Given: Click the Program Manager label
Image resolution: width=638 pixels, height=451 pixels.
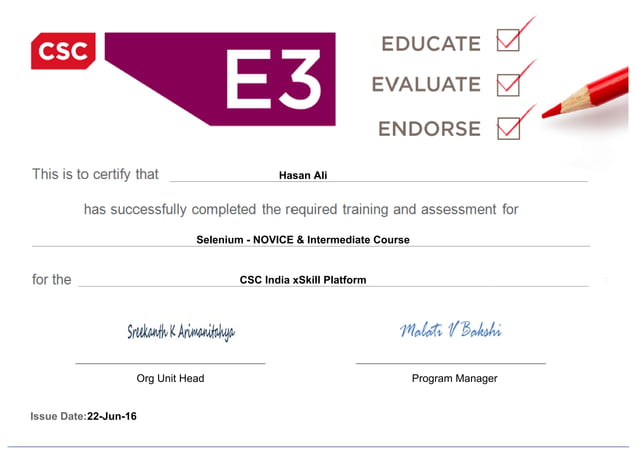Looking at the screenshot, I should [x=454, y=378].
